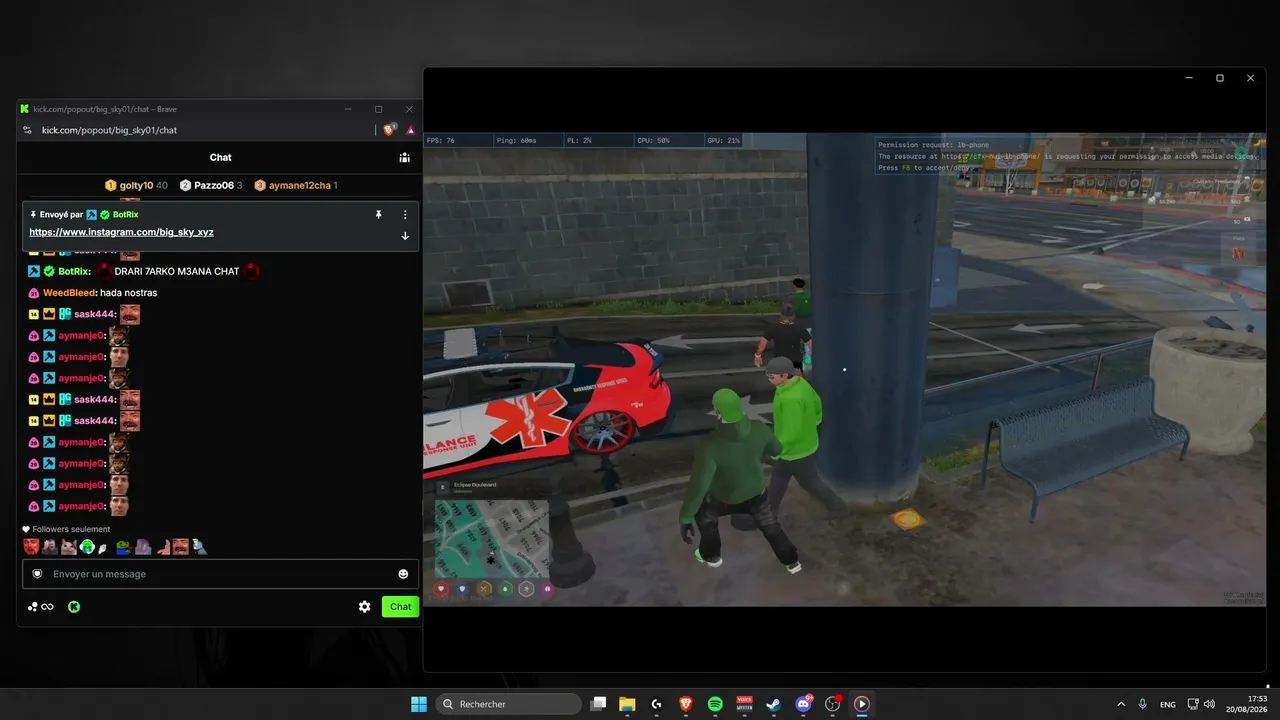Show hidden system tray icons
This screenshot has width=1280, height=720.
[1121, 704]
